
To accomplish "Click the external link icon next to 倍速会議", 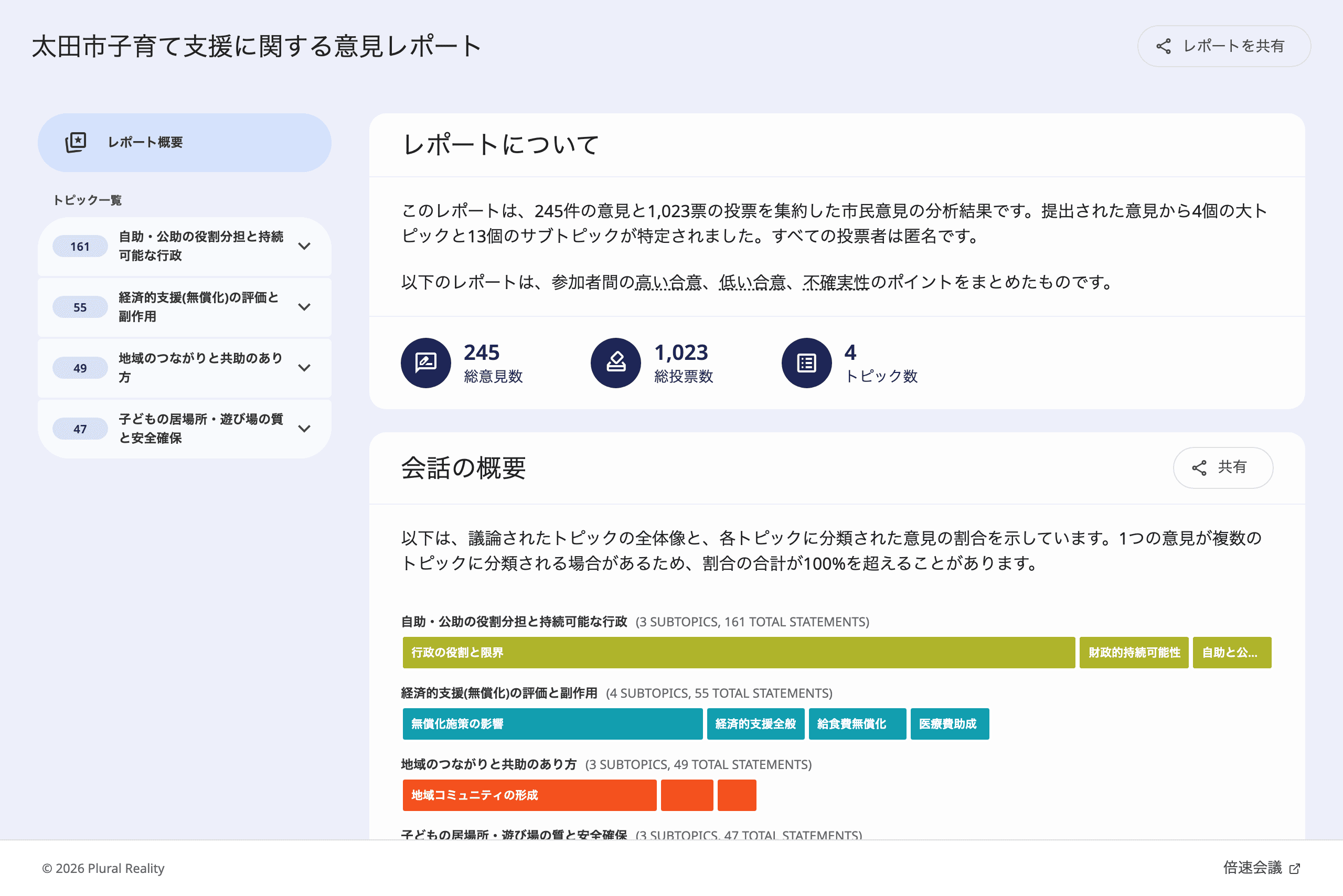I will click(x=1294, y=868).
